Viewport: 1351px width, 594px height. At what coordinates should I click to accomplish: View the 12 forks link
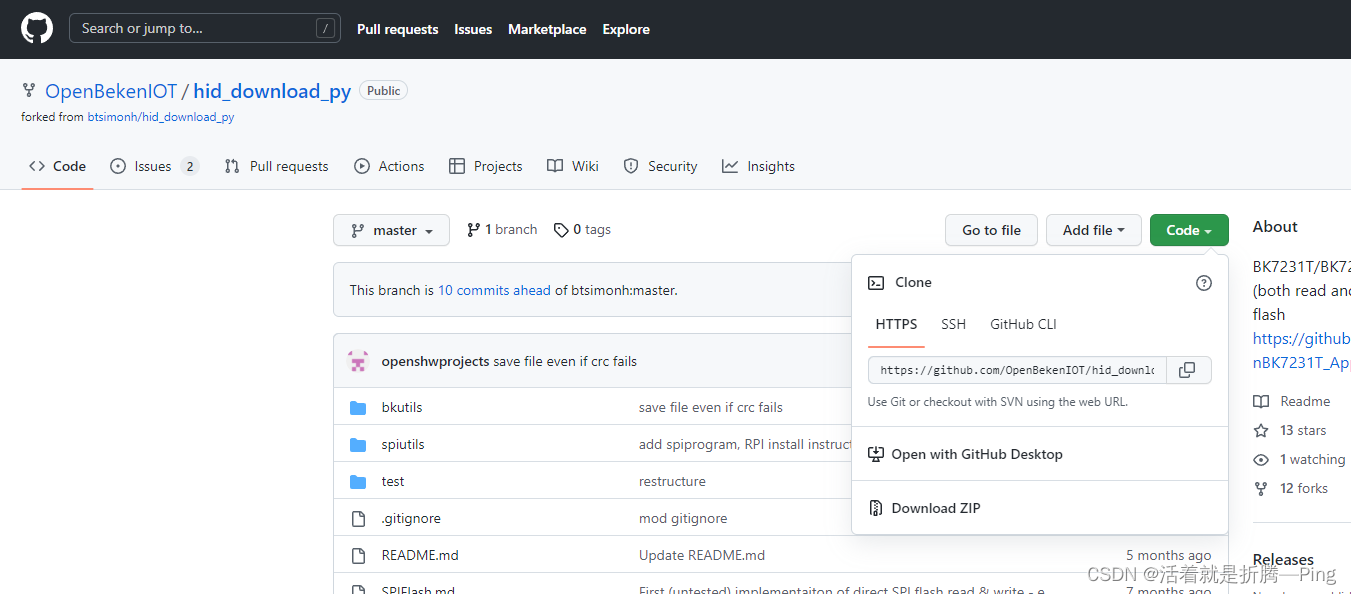[x=1291, y=488]
